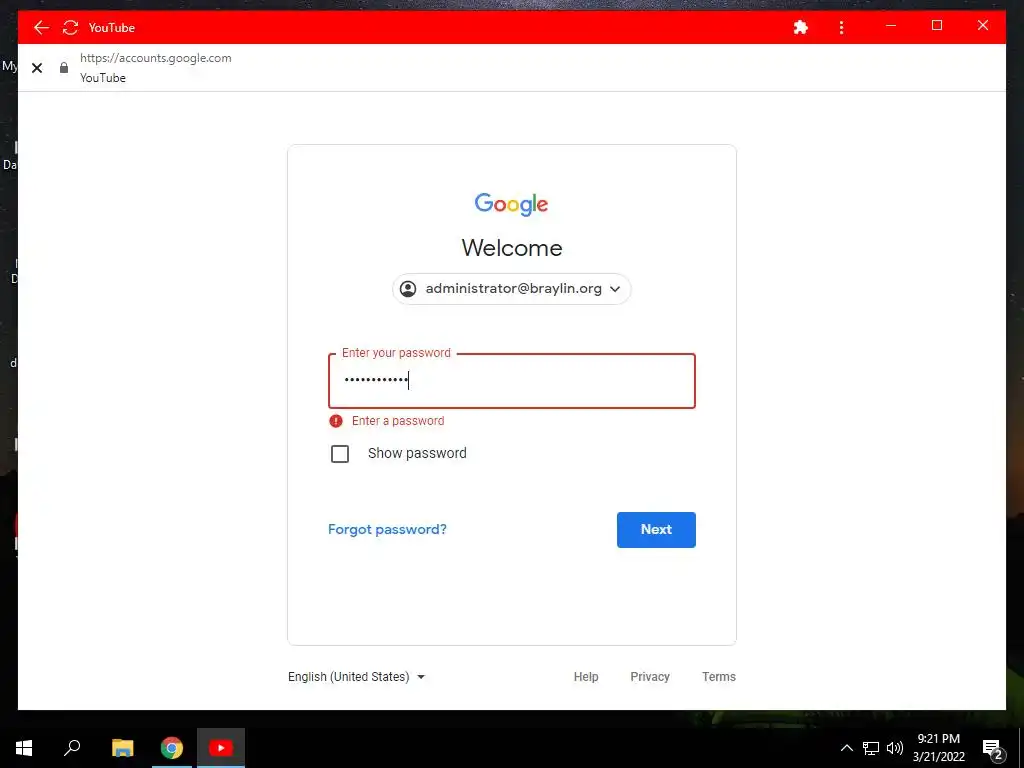Reload the page using the refresh icon
Image resolution: width=1024 pixels, height=768 pixels.
coord(71,27)
